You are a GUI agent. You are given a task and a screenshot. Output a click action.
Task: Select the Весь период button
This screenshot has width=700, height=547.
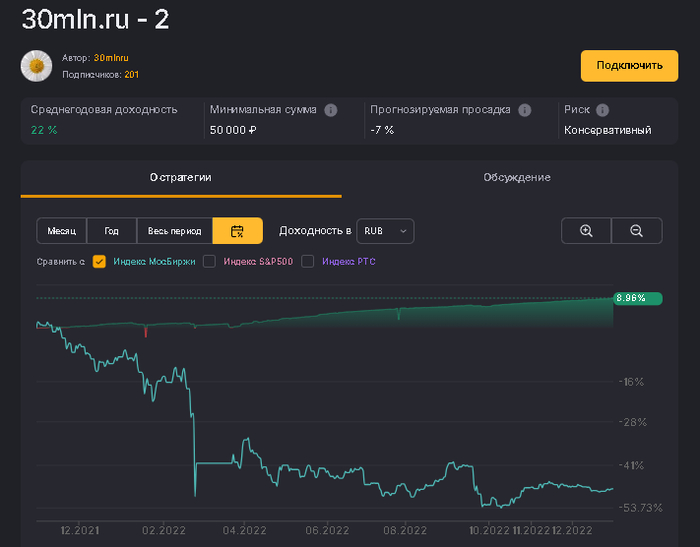[x=174, y=231]
